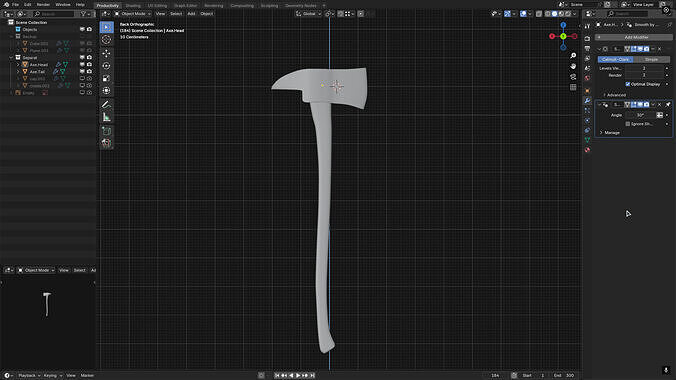Adjust the Render levels value field
Image resolution: width=676 pixels, height=380 pixels.
click(x=645, y=75)
